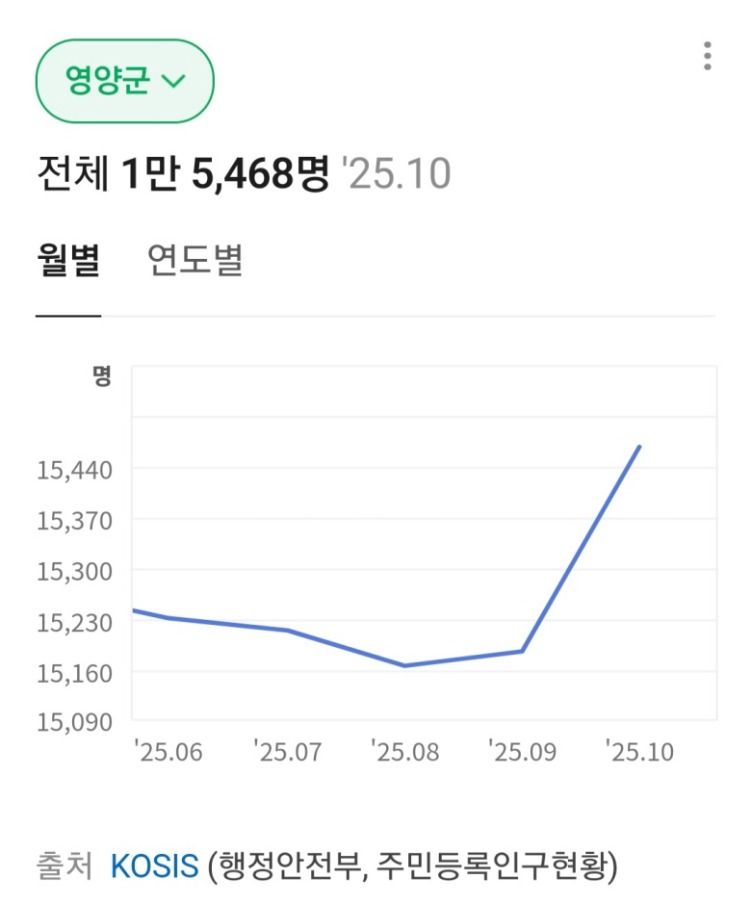Click the 1만 5,468명 total population figure
Screen dimensions: 750x901
[x=225, y=176]
